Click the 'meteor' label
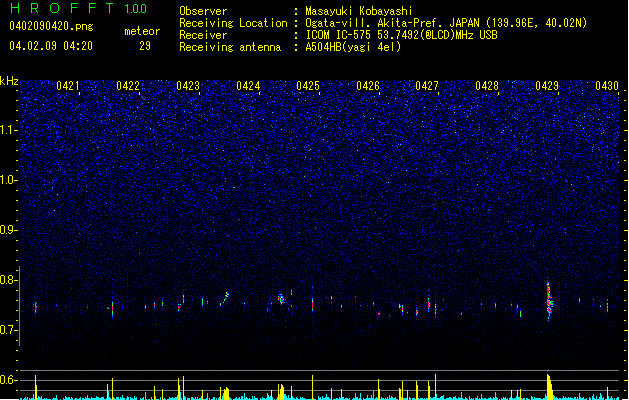629x400 pixels. coord(142,31)
